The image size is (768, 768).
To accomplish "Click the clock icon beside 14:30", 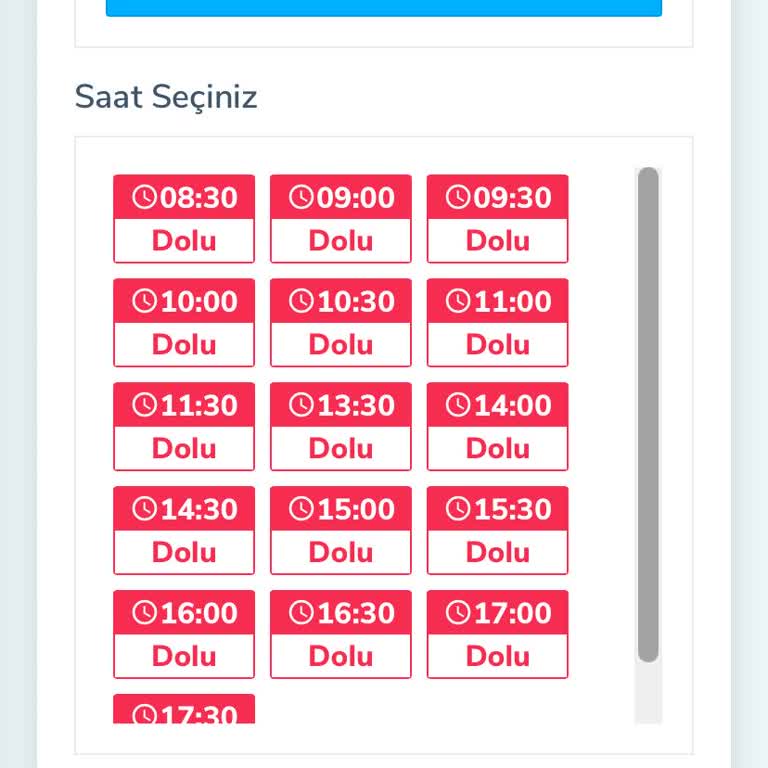I will (145, 509).
